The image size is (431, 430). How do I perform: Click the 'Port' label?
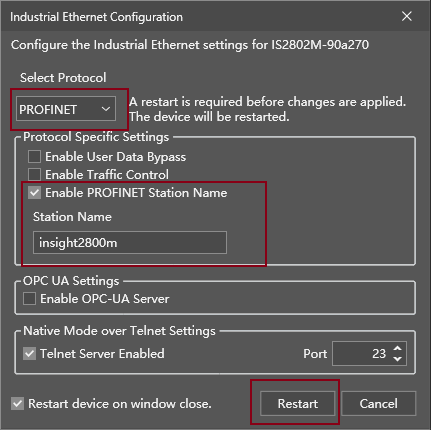315,354
